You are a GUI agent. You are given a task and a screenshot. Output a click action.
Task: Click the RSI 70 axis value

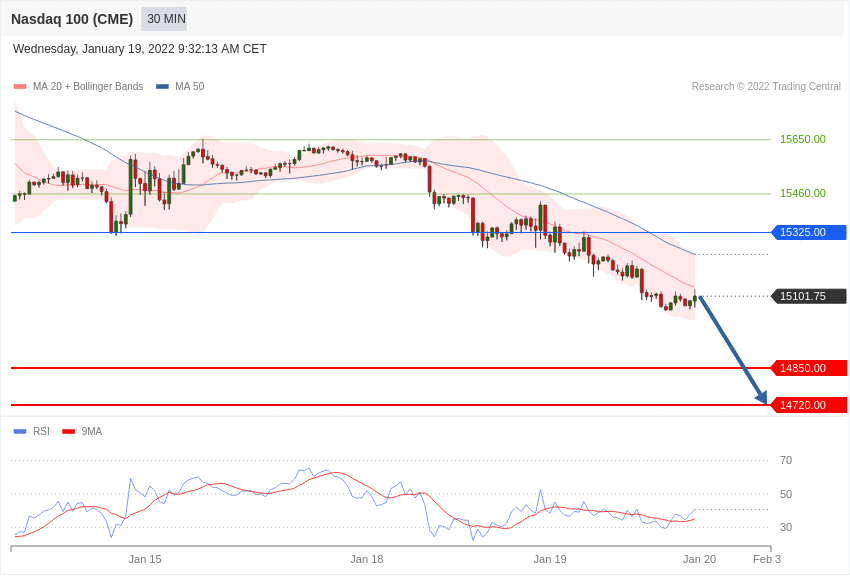point(785,461)
